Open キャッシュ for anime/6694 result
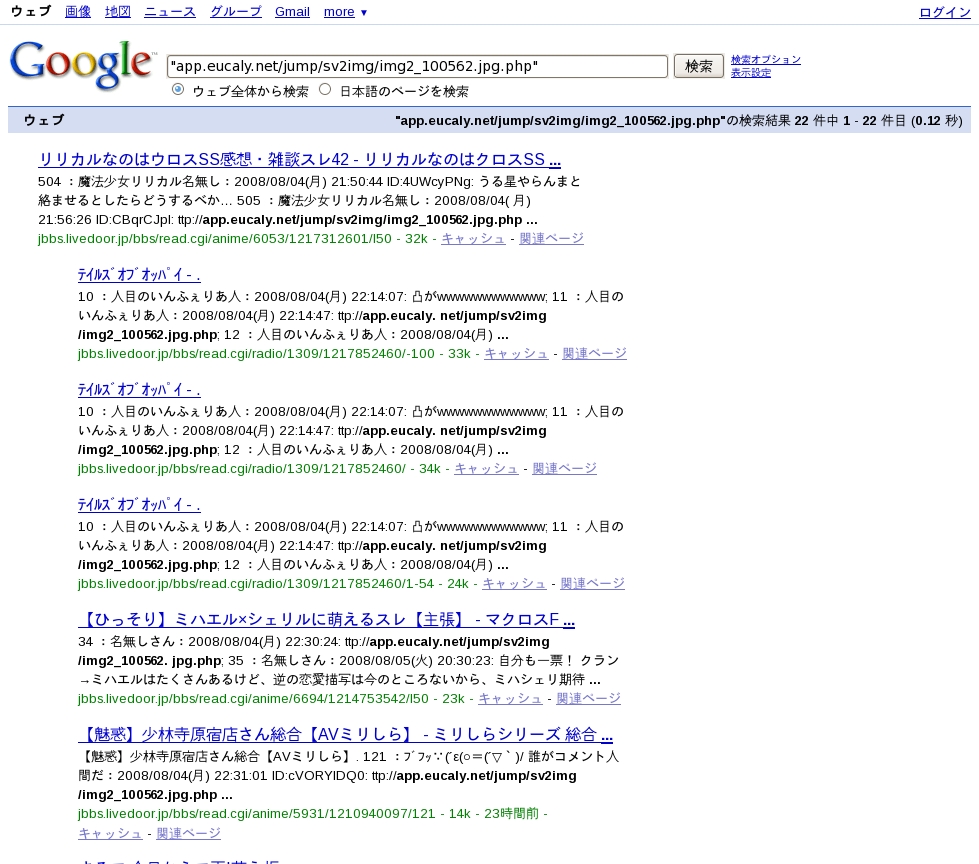The image size is (979, 864). click(x=510, y=699)
